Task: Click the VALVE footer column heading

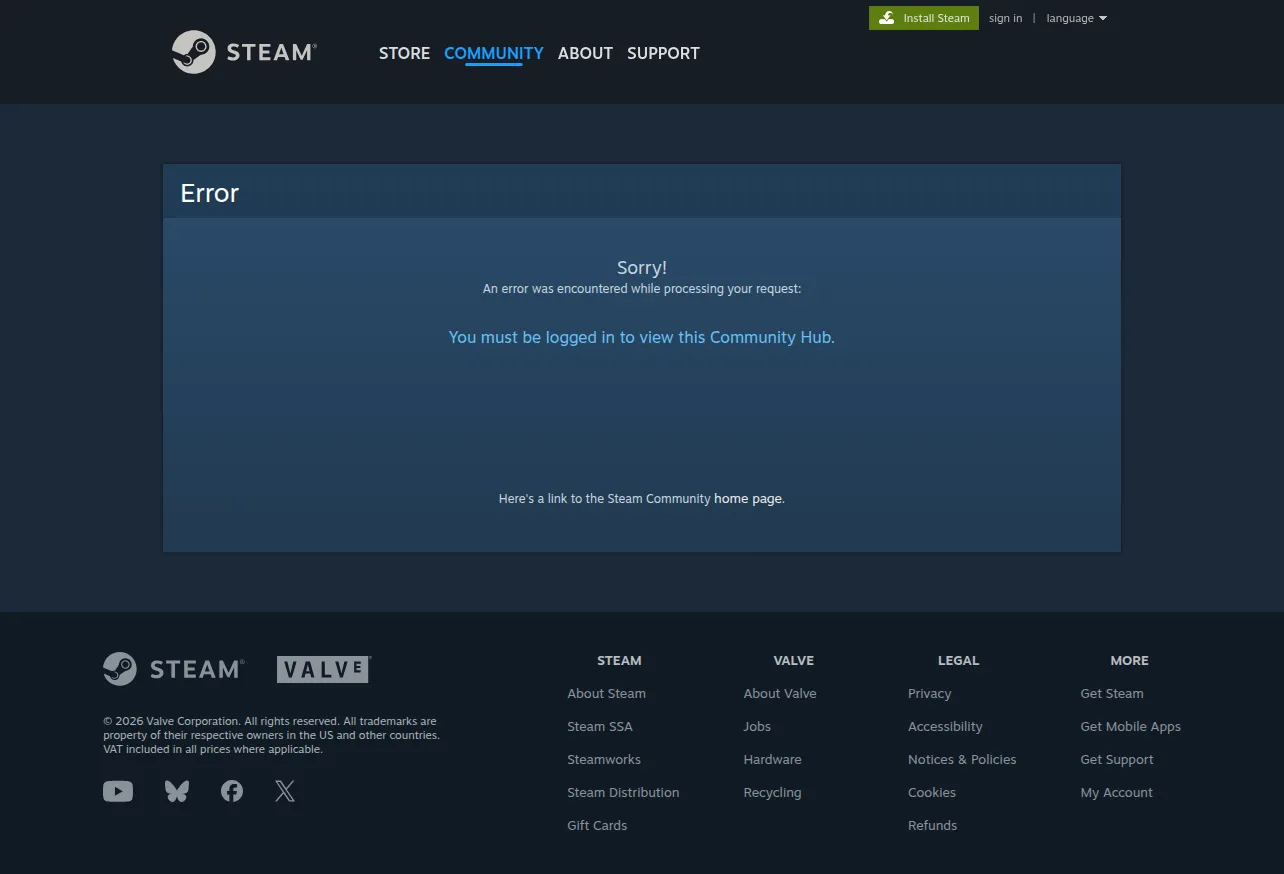Action: [794, 660]
